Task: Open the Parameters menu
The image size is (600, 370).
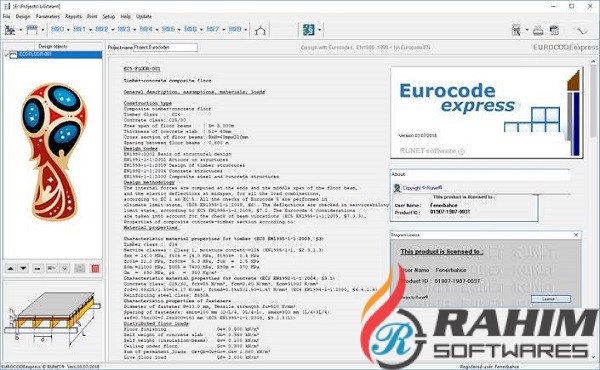Action: [47, 16]
